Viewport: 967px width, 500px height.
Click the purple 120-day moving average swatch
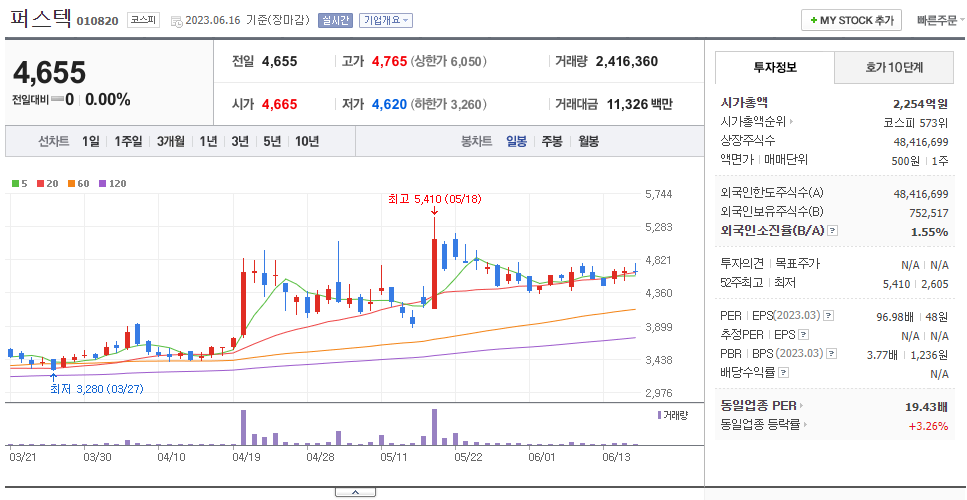coord(102,183)
